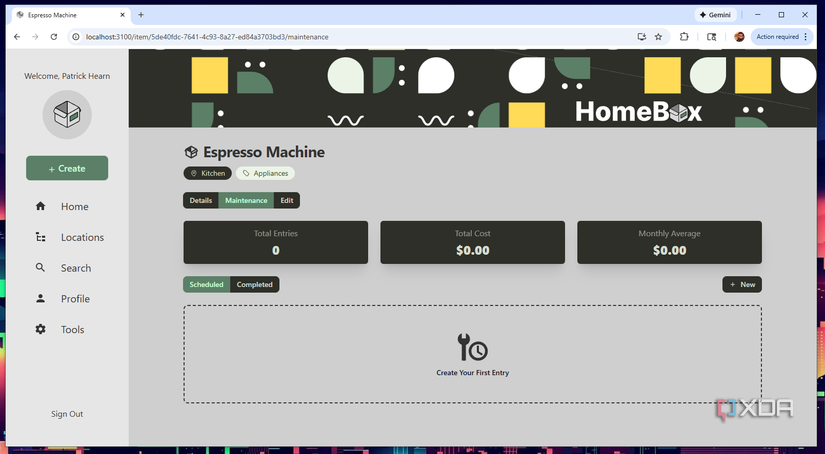
Task: Click the HomeBox logo in banner
Action: pos(638,112)
